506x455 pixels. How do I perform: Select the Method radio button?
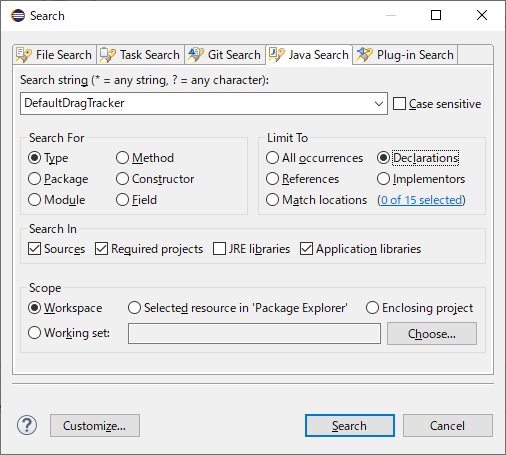point(122,158)
